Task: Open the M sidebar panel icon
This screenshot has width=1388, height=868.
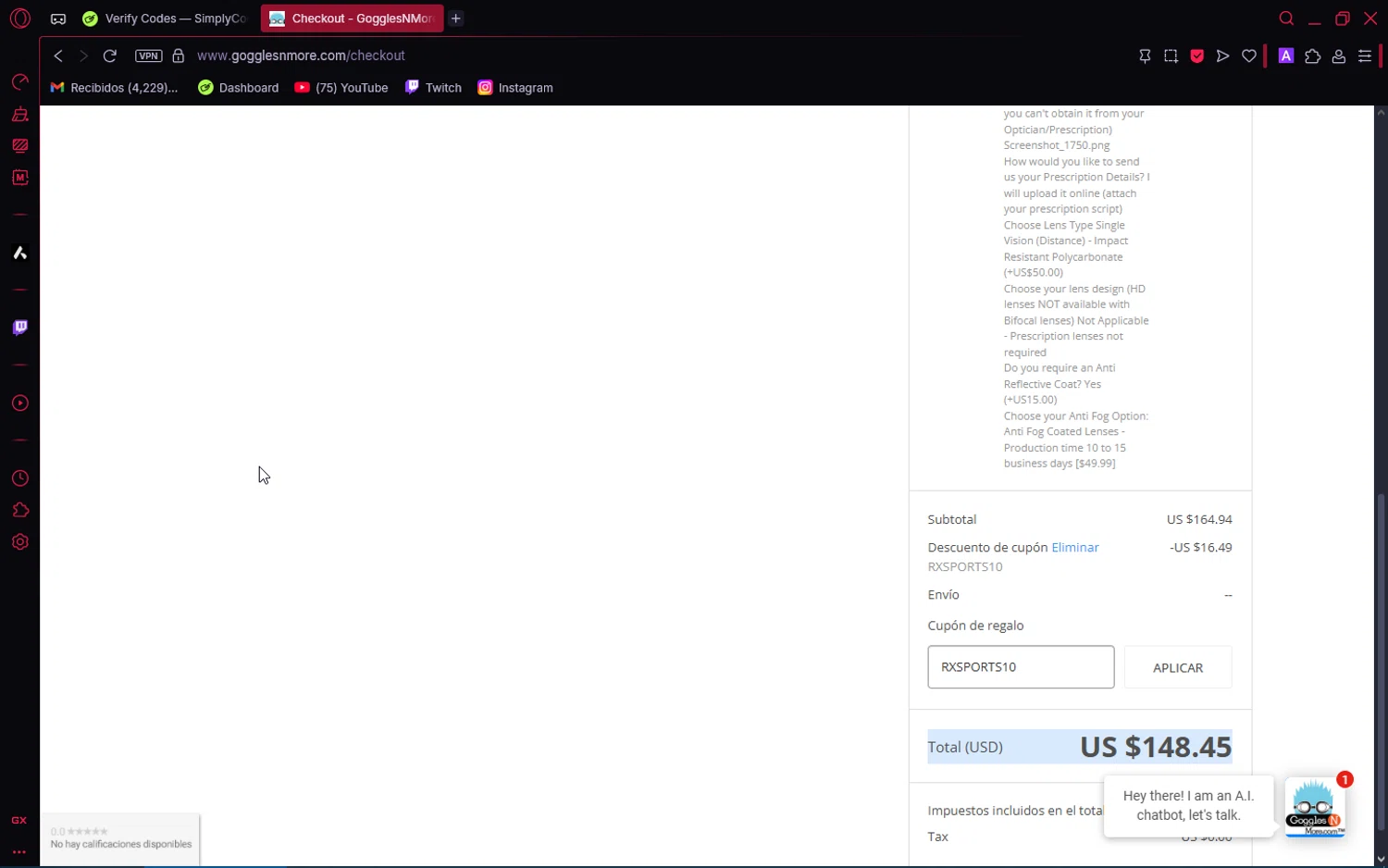Action: (19, 178)
